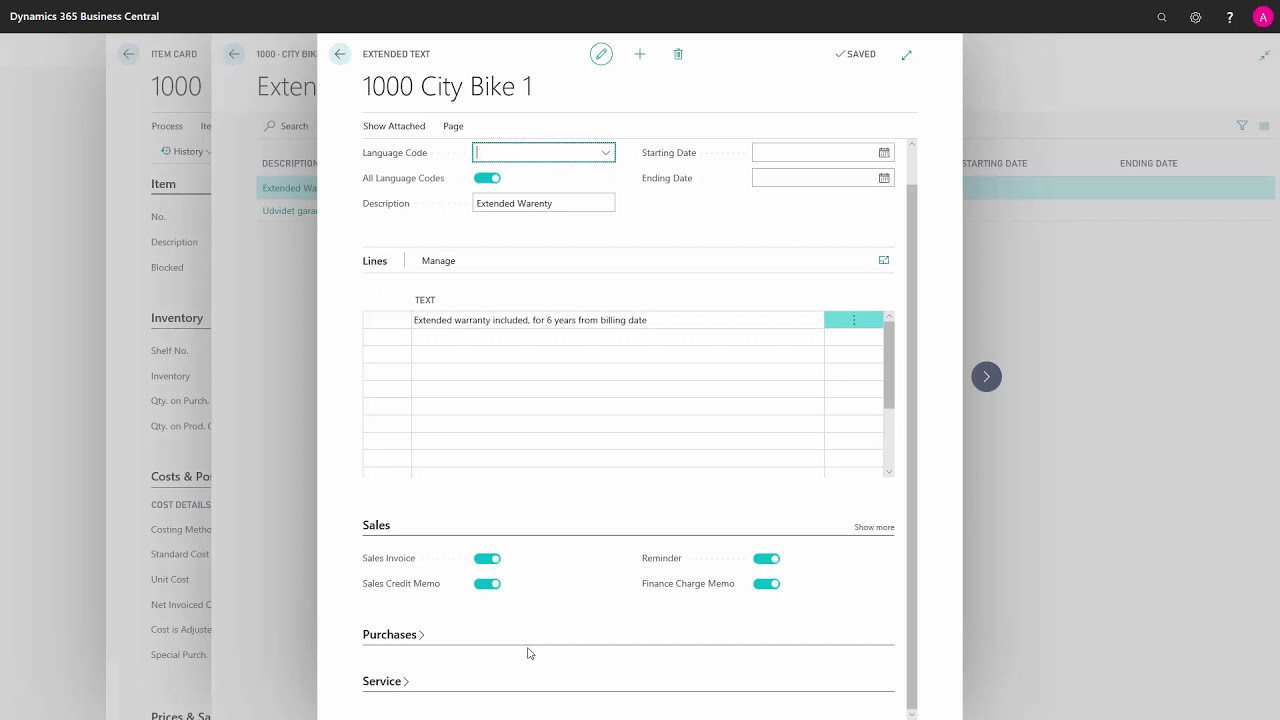Open History dropdown in Item Card
The height and width of the screenshot is (720, 1280).
coord(186,152)
